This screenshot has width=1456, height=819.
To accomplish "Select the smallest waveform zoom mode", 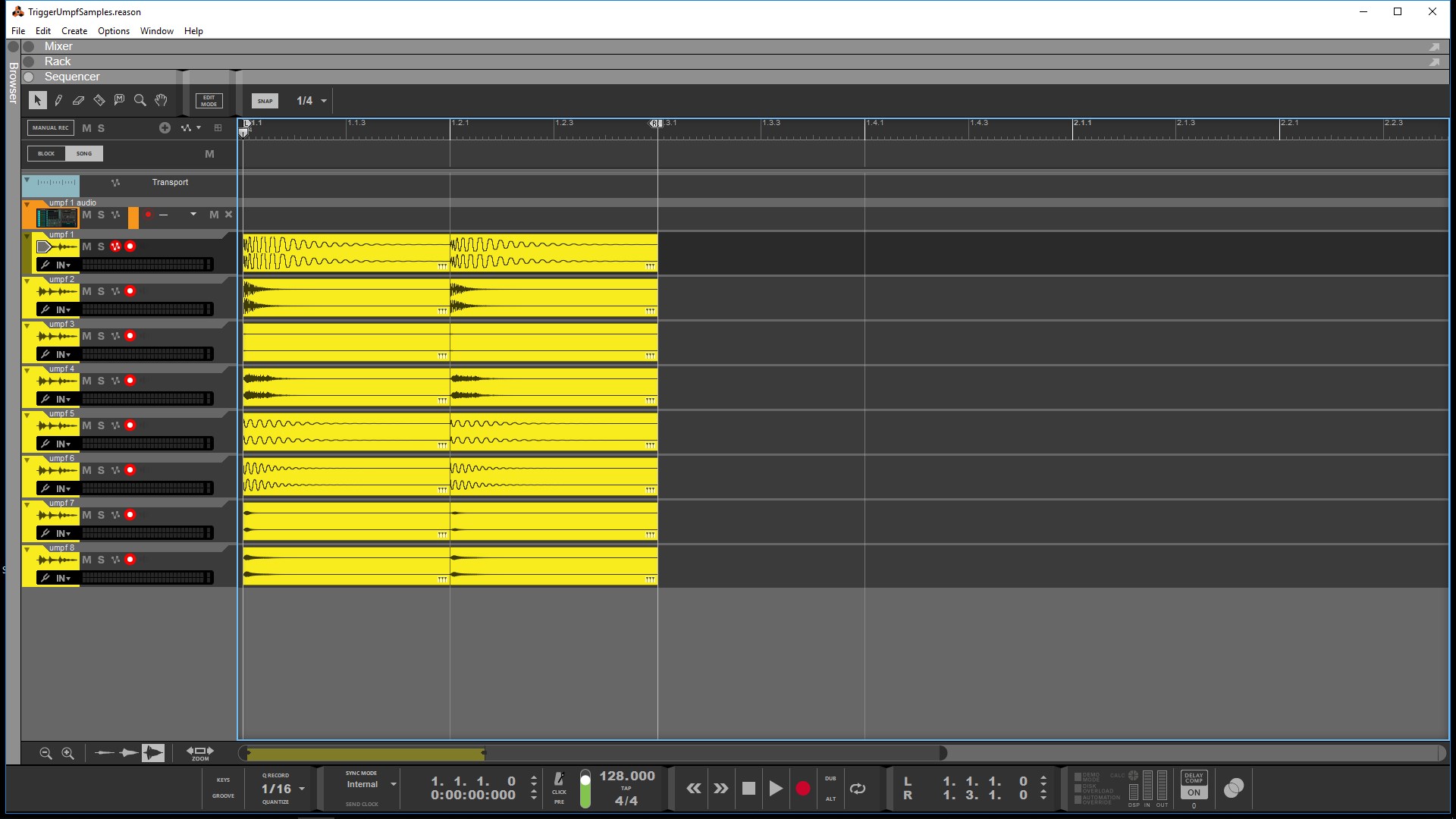I will point(105,753).
